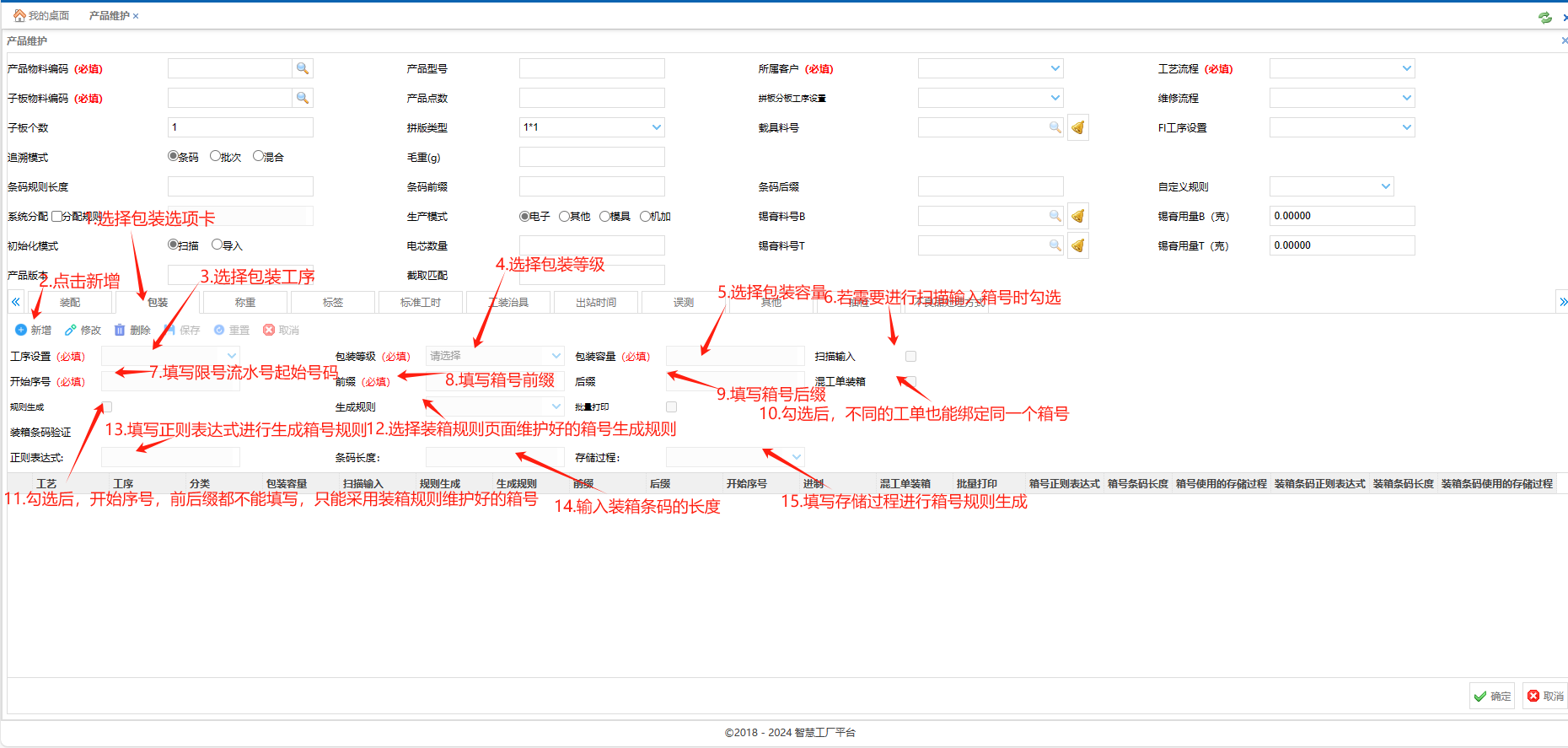Enable the 扫描输入 checkbox
The height and width of the screenshot is (748, 1568).
pos(910,357)
